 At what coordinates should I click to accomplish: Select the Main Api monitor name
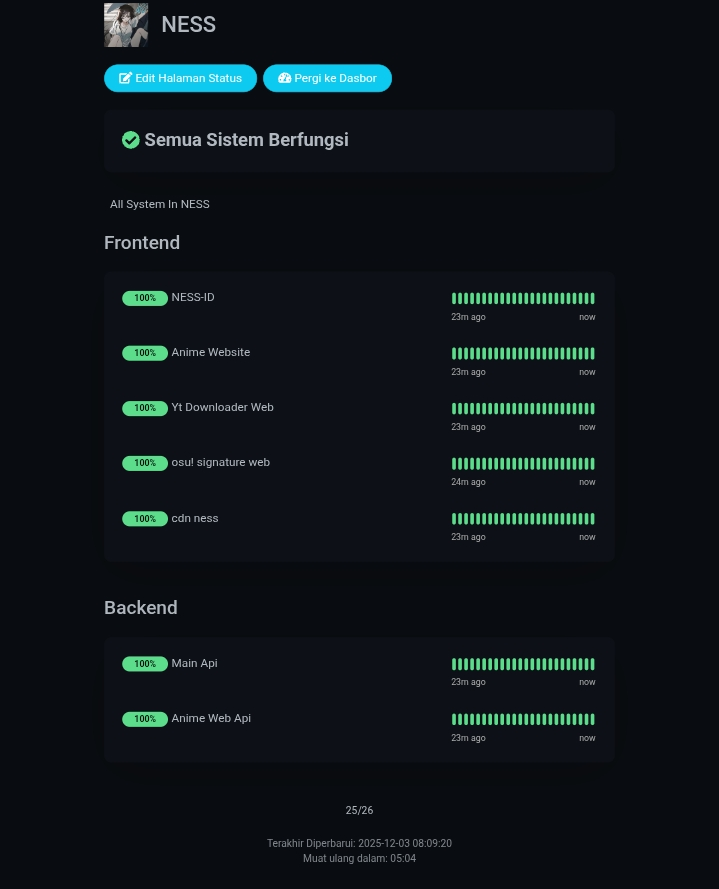(x=194, y=663)
